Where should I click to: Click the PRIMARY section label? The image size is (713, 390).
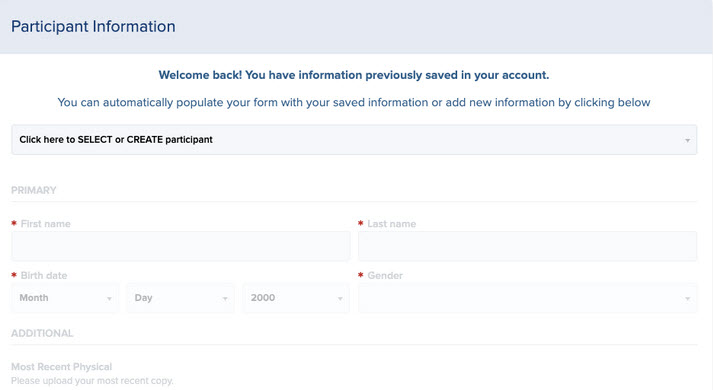pyautogui.click(x=34, y=190)
